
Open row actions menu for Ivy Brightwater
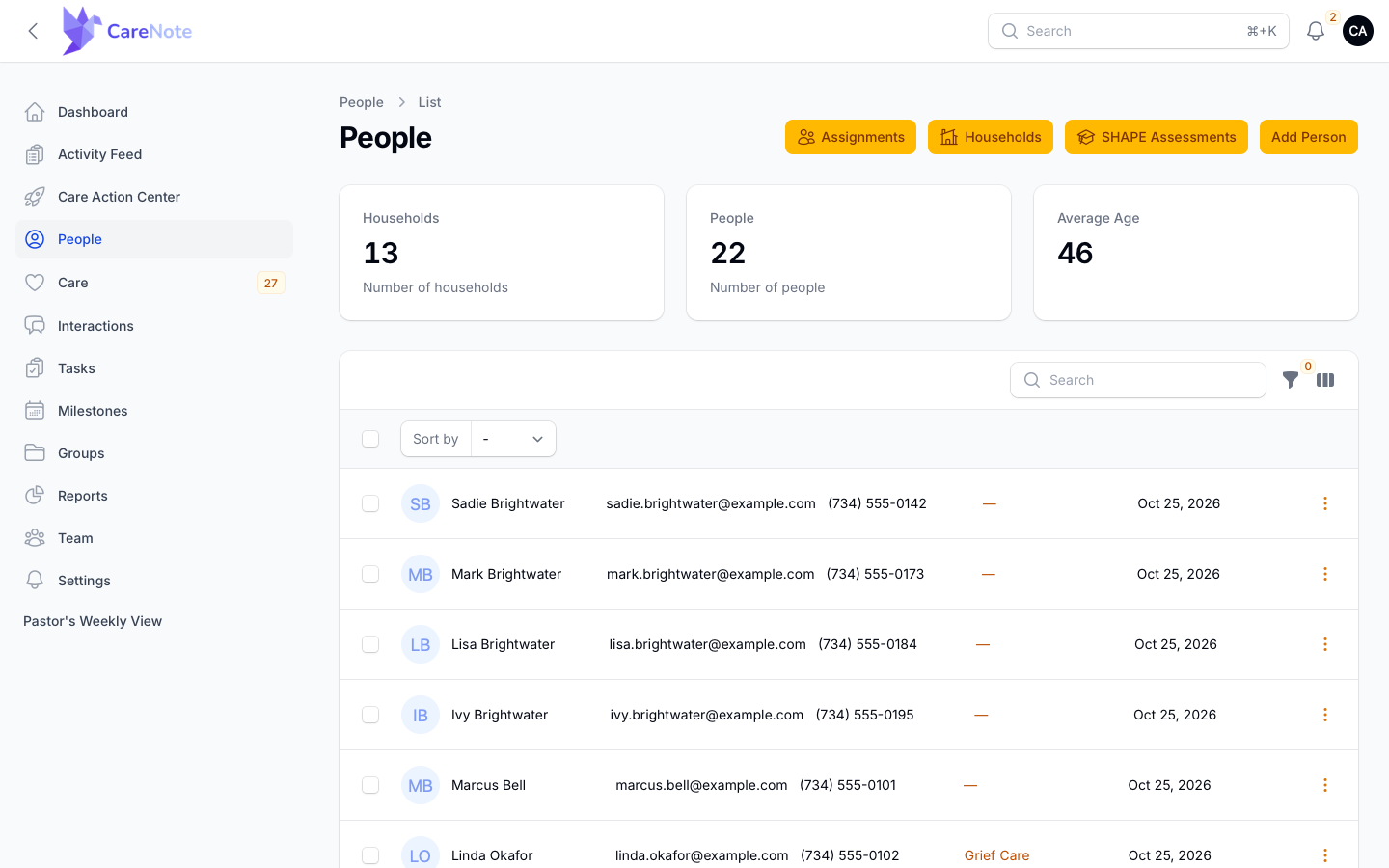point(1325,715)
